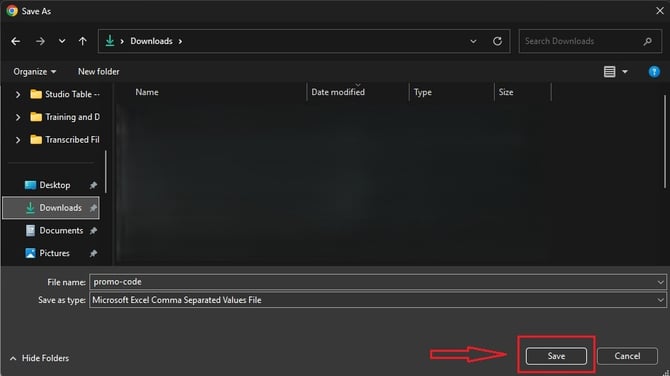Screen dimensions: 670x376
Task: Click the Save button
Action: click(556, 356)
